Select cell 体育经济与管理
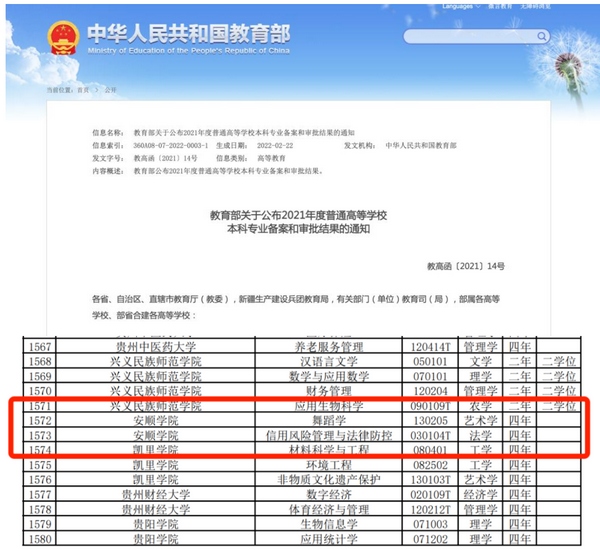This screenshot has width=600, height=550. click(x=329, y=509)
